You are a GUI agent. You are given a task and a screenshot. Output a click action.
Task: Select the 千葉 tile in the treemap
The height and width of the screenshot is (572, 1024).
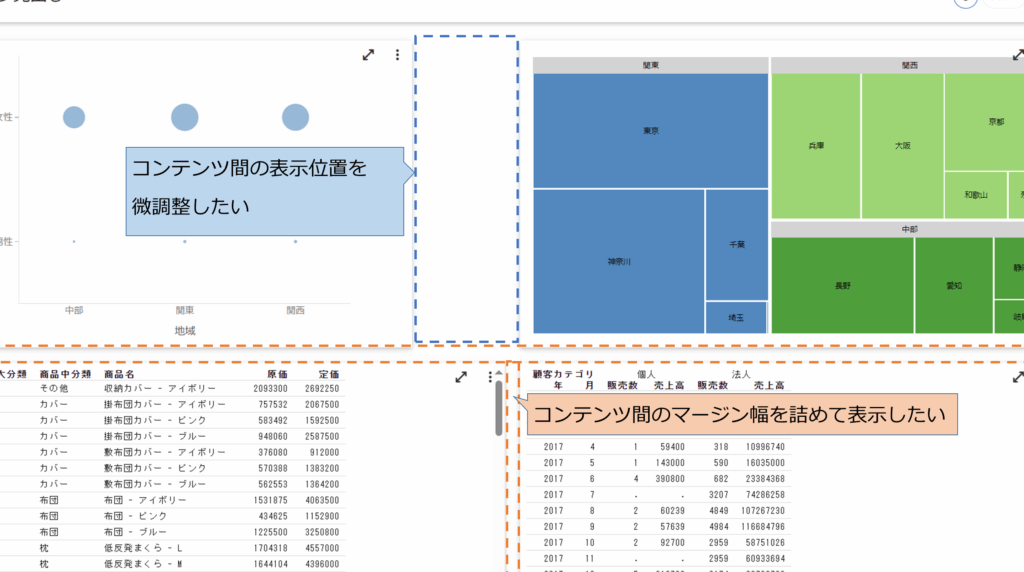(x=736, y=244)
